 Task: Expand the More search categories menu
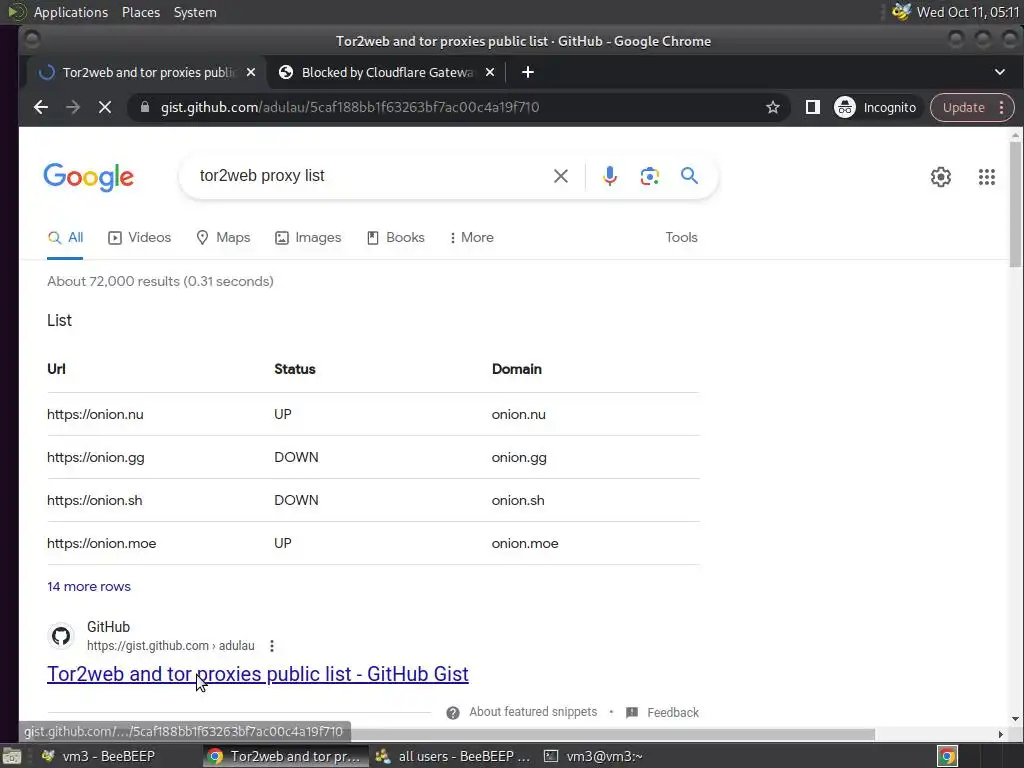[x=471, y=238]
